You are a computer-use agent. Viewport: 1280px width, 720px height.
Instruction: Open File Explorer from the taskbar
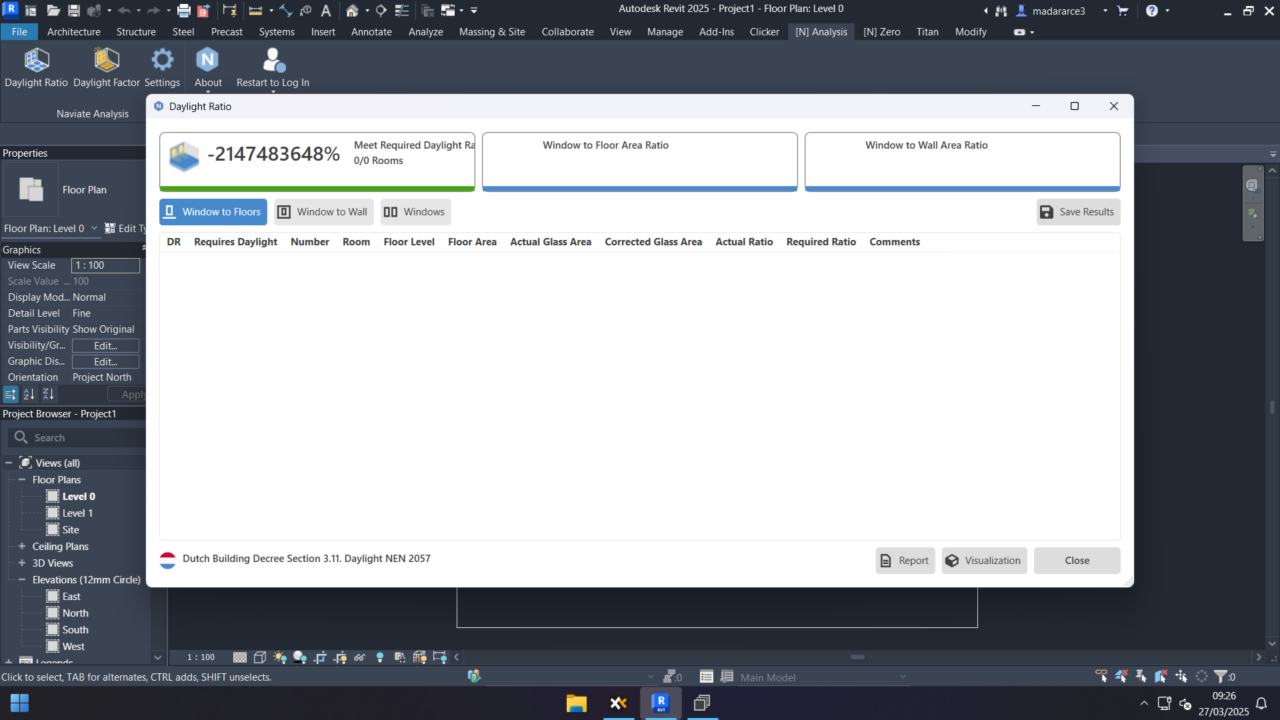pyautogui.click(x=576, y=703)
